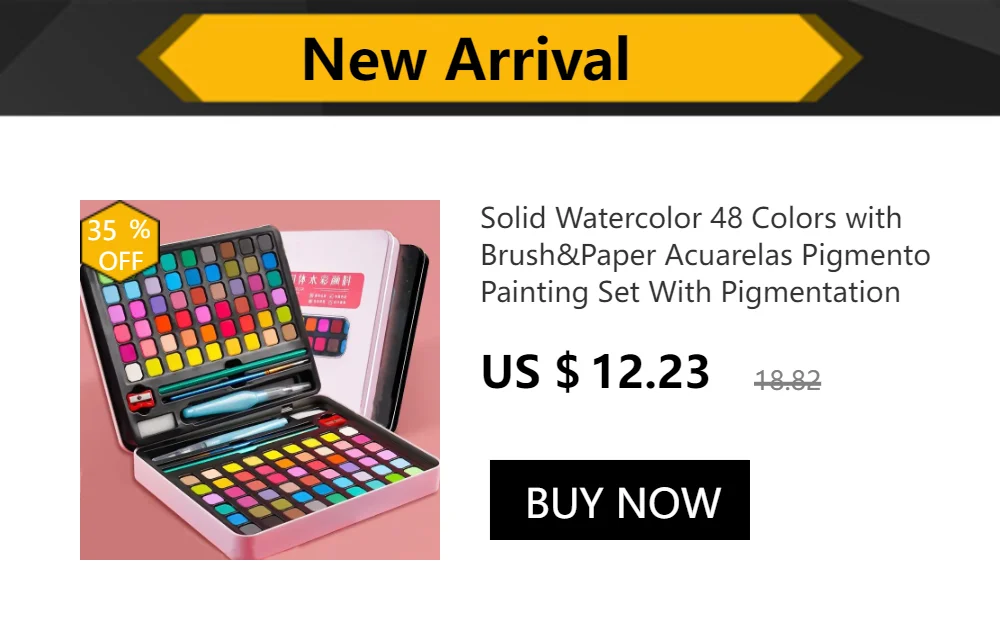
Task: Select the red pencil sharpener in upper palette
Action: [141, 400]
